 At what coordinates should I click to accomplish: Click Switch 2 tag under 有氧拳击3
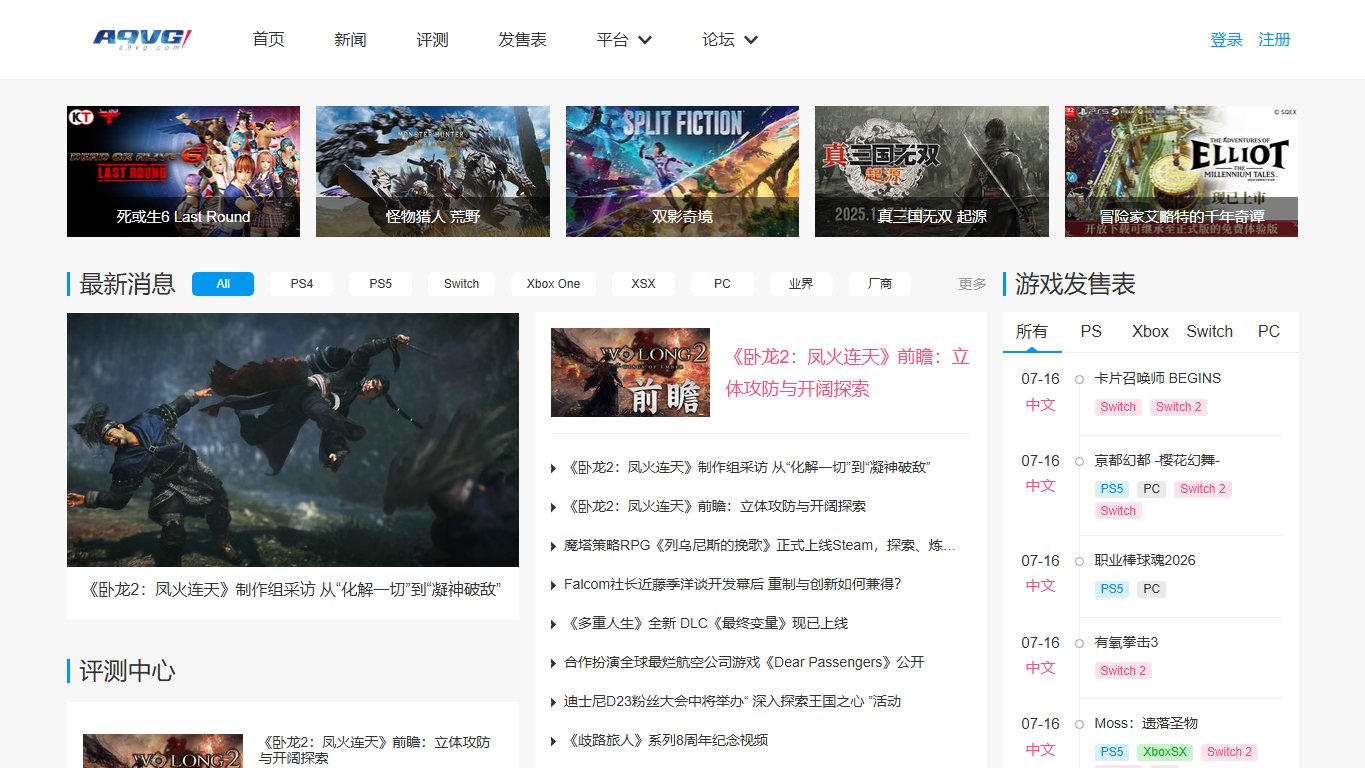(1123, 671)
